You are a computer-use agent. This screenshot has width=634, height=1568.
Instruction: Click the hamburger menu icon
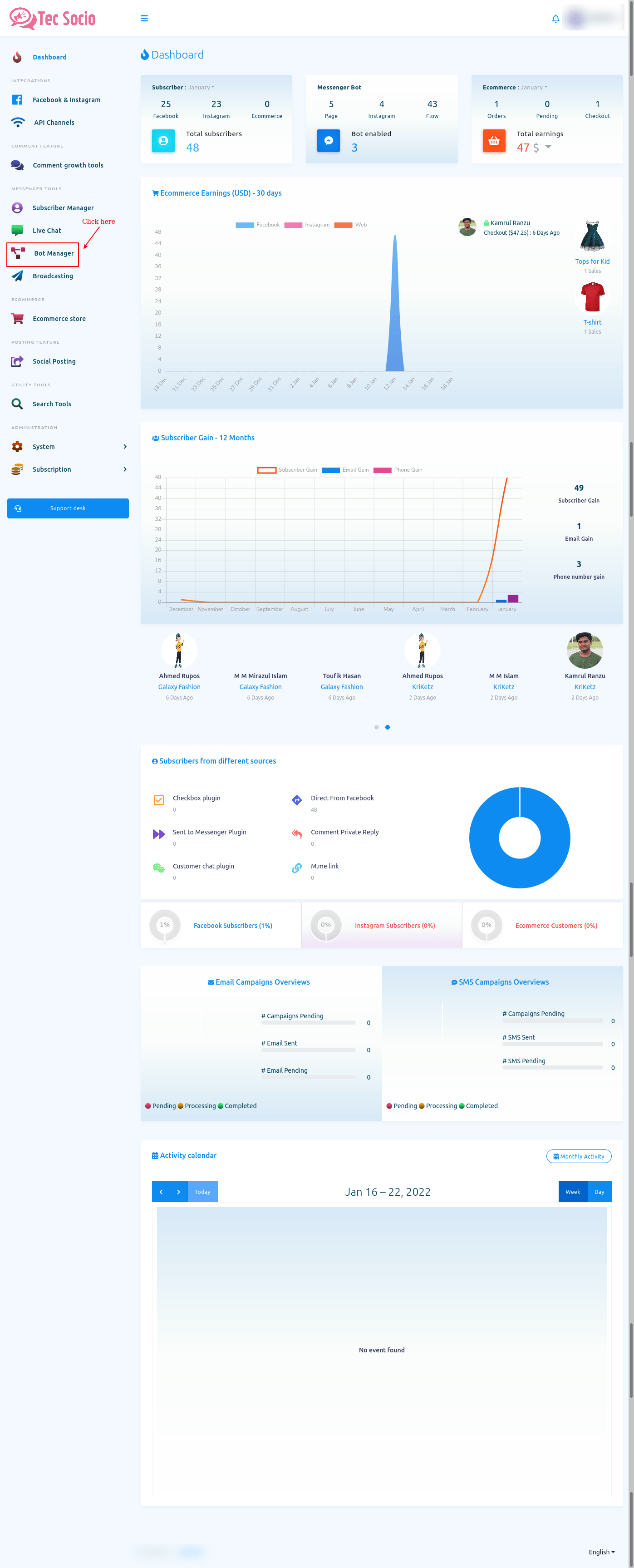[x=144, y=18]
